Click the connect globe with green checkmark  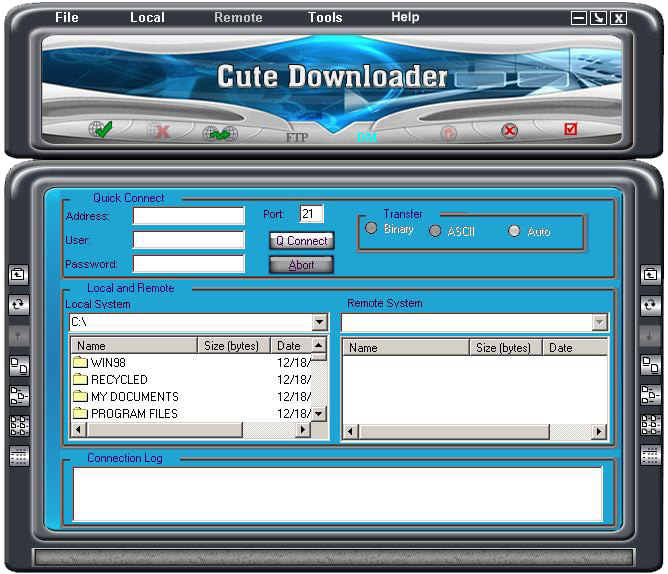coord(101,130)
